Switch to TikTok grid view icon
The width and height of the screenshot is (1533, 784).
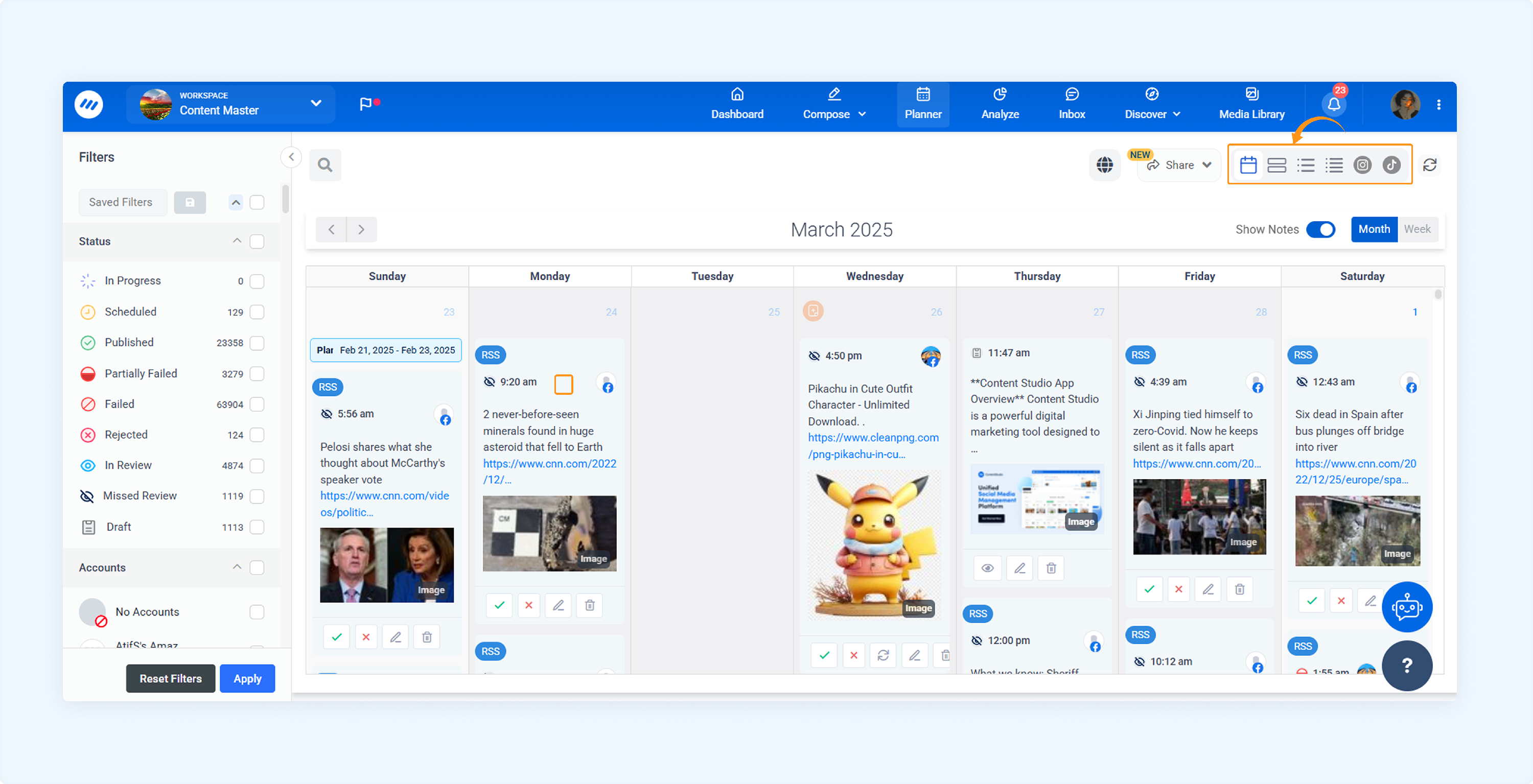tap(1391, 165)
